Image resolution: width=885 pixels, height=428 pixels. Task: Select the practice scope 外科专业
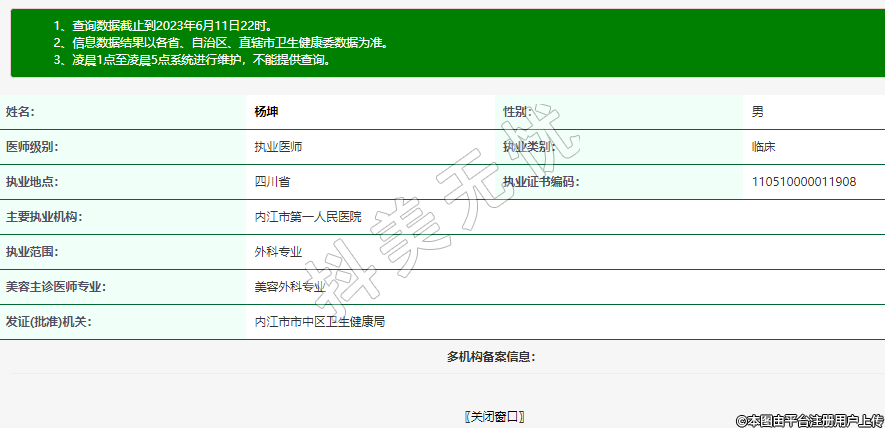coord(278,252)
